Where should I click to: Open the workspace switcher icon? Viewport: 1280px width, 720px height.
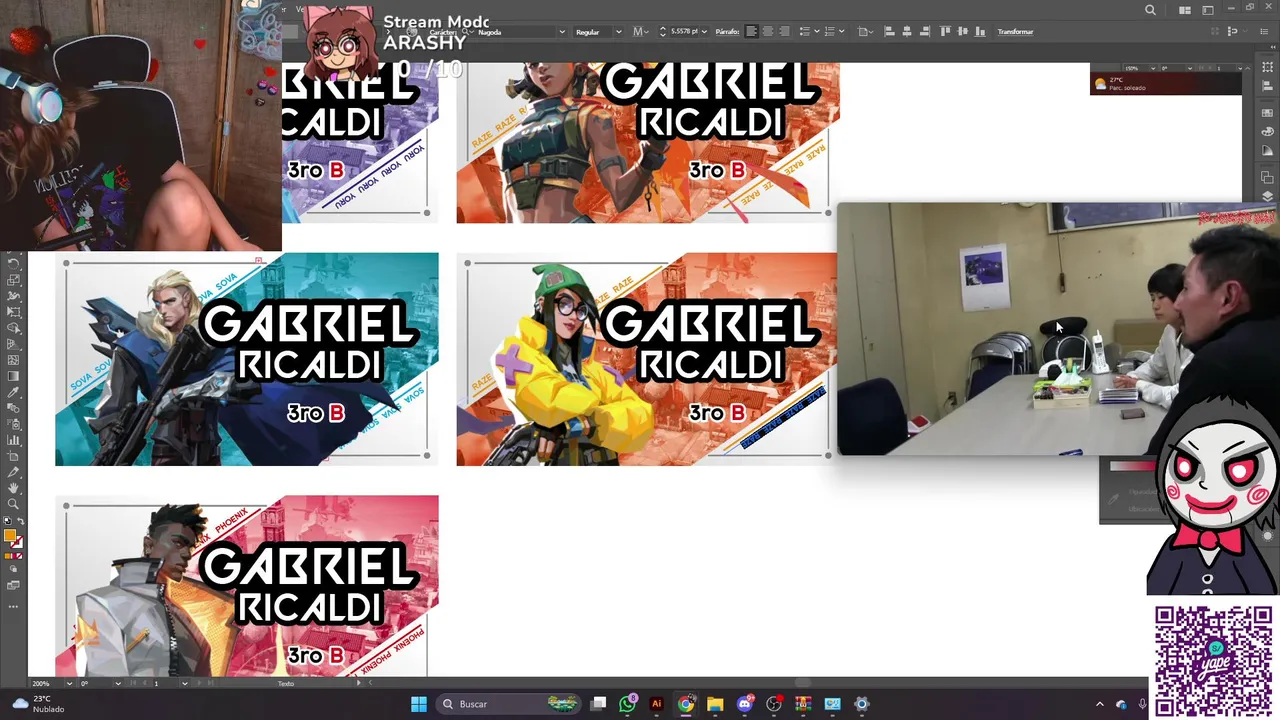[1207, 10]
